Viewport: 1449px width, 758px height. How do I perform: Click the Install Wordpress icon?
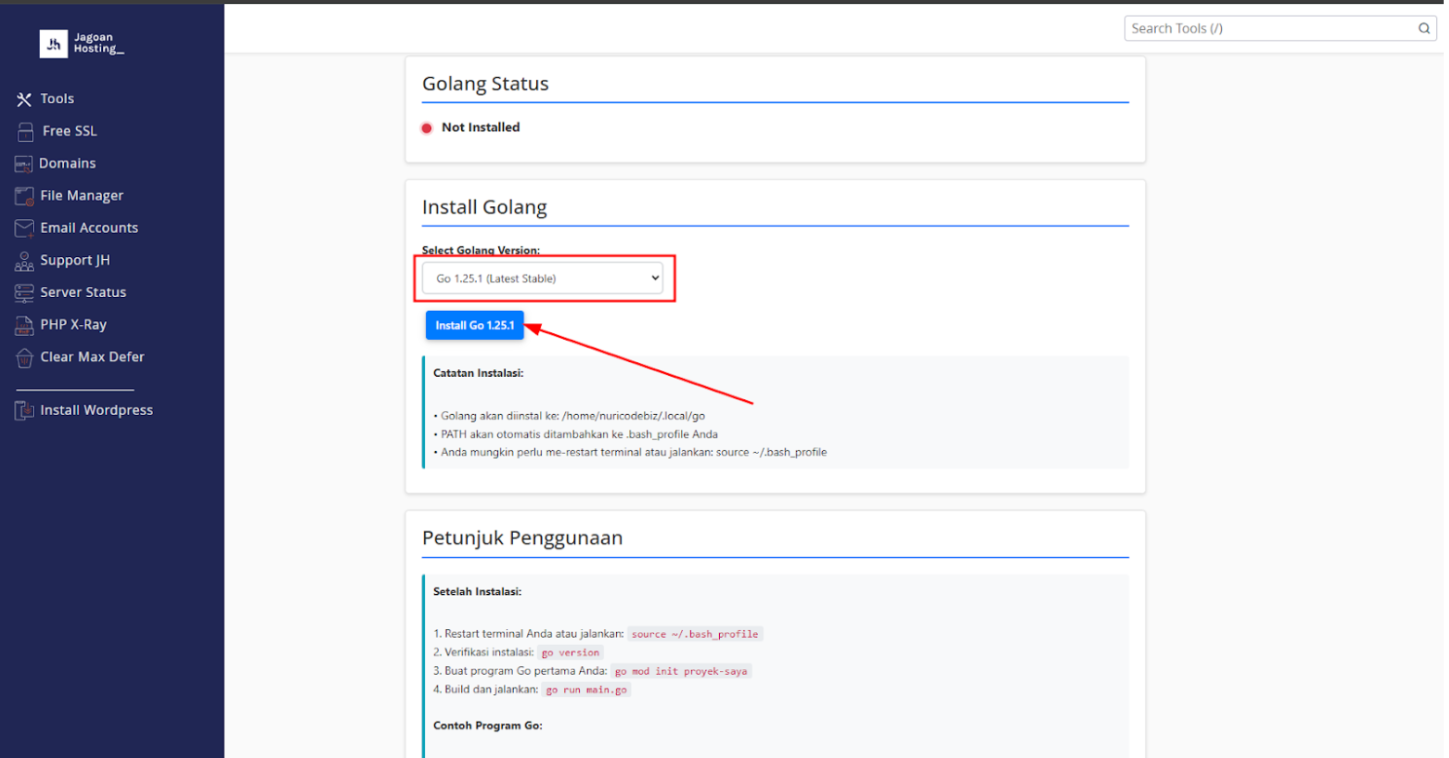tap(24, 411)
